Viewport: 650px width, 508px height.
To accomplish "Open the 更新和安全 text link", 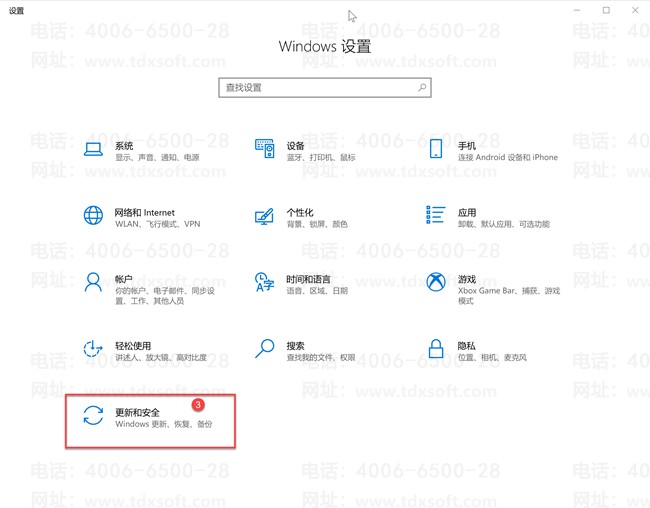I will [137, 412].
